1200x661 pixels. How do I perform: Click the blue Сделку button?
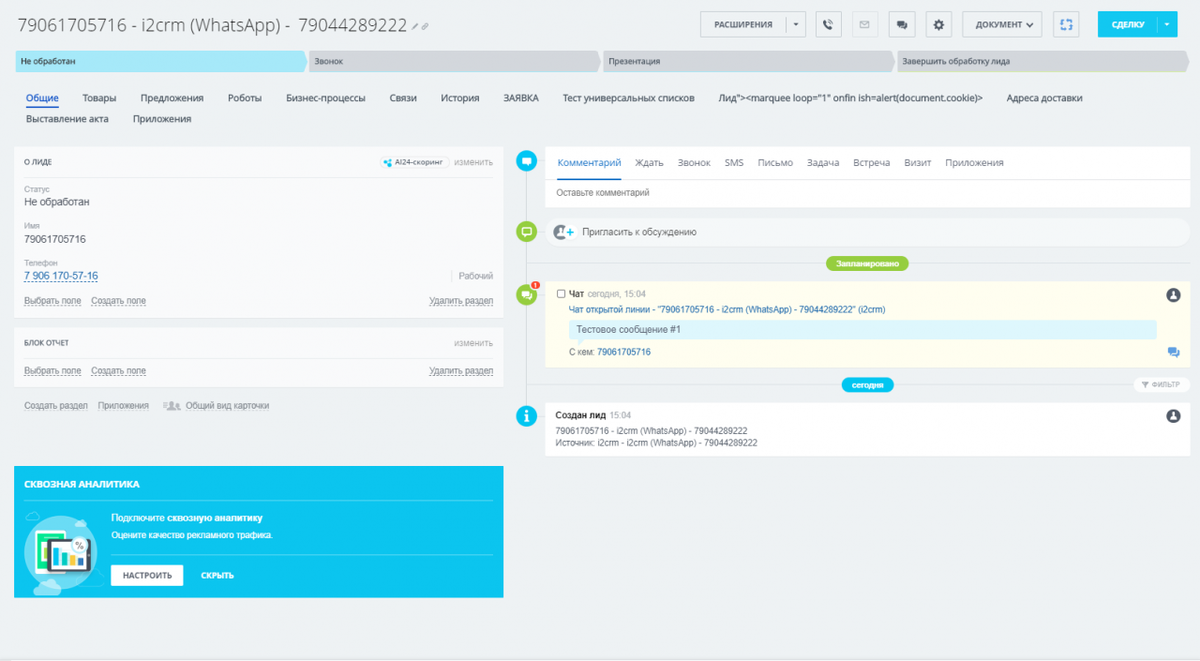tap(1127, 24)
